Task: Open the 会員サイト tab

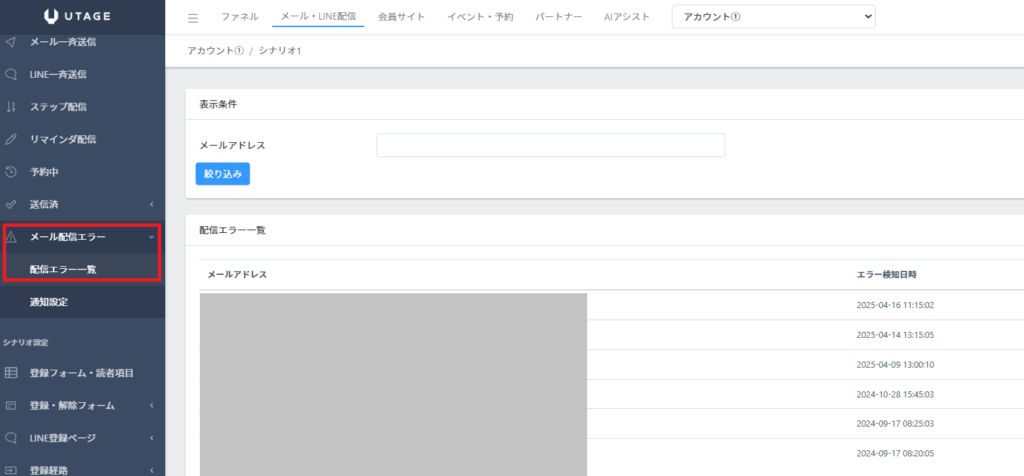Action: [401, 17]
